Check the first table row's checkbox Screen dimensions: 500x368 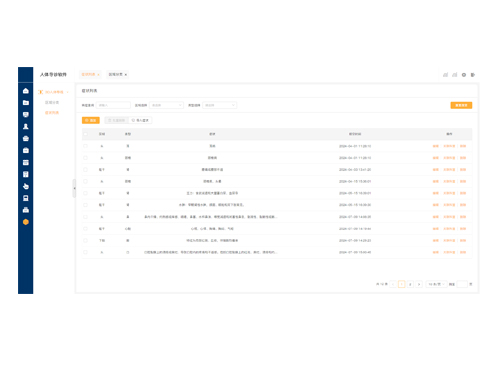[x=85, y=146]
